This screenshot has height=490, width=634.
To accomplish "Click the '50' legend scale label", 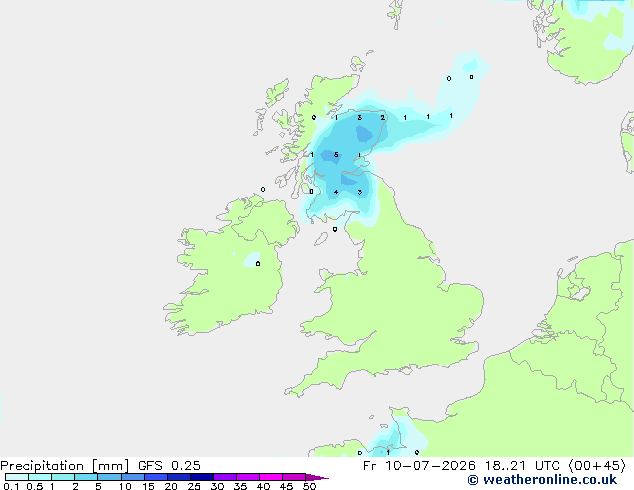I will [x=309, y=486].
